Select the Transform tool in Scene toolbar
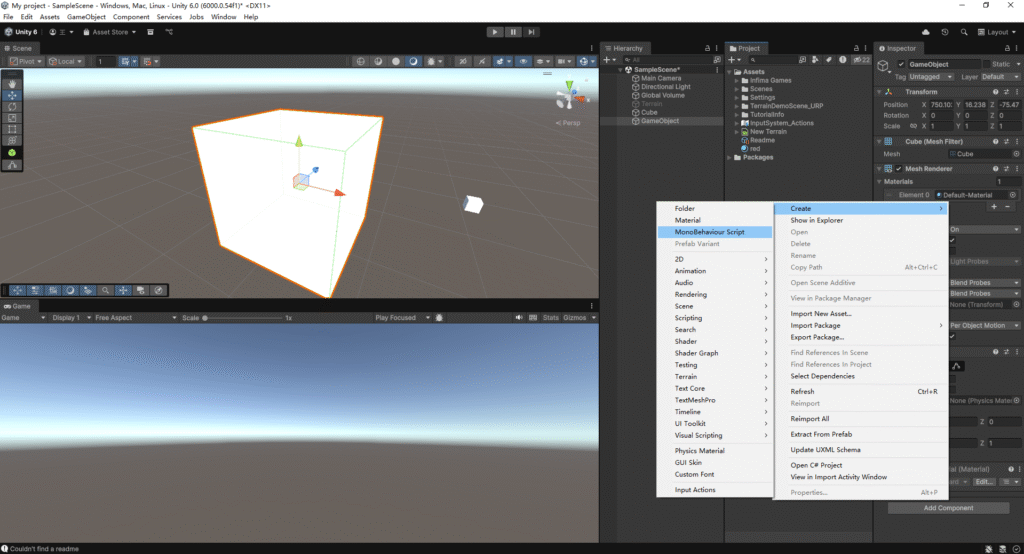 pyautogui.click(x=12, y=140)
